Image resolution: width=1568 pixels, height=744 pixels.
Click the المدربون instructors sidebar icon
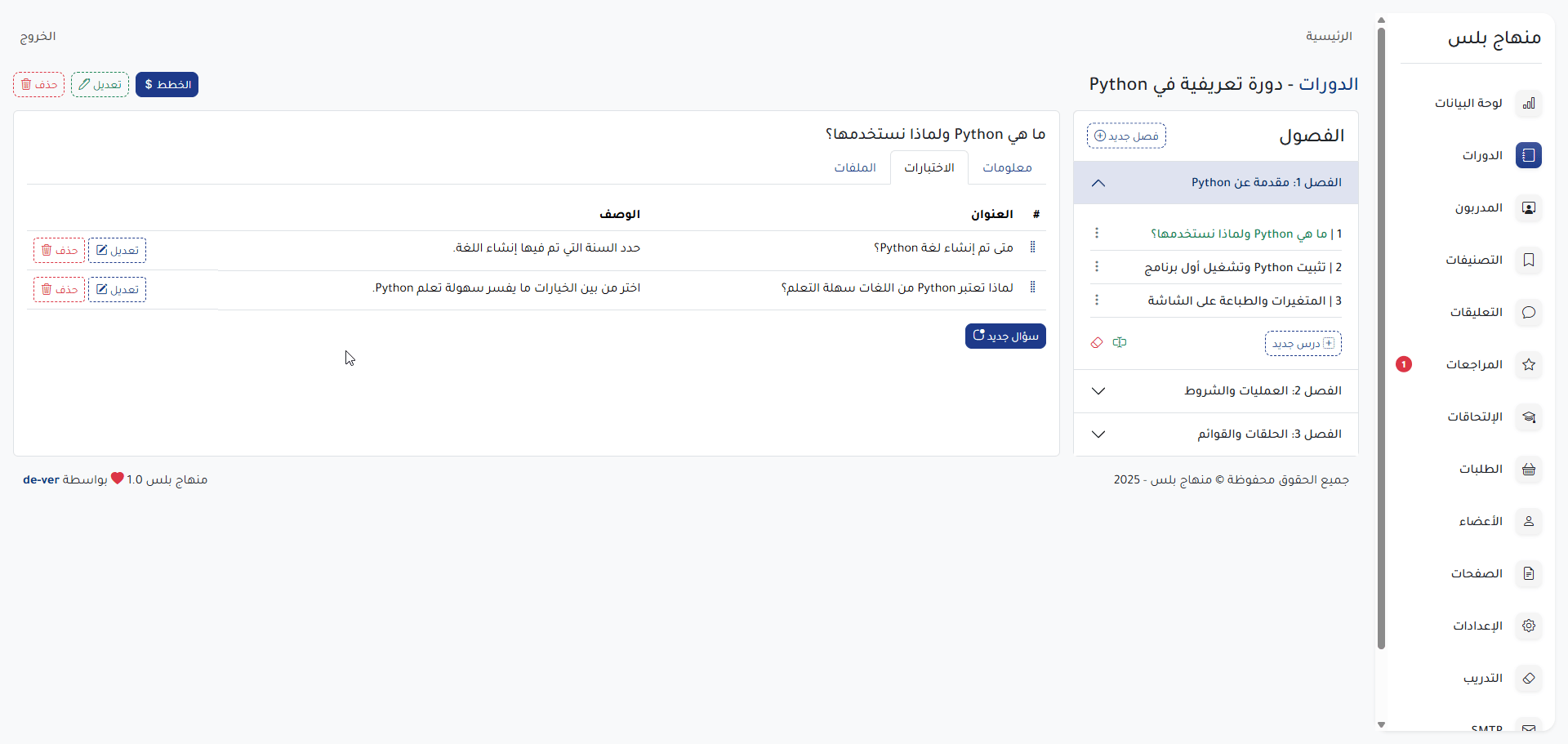pyautogui.click(x=1528, y=207)
